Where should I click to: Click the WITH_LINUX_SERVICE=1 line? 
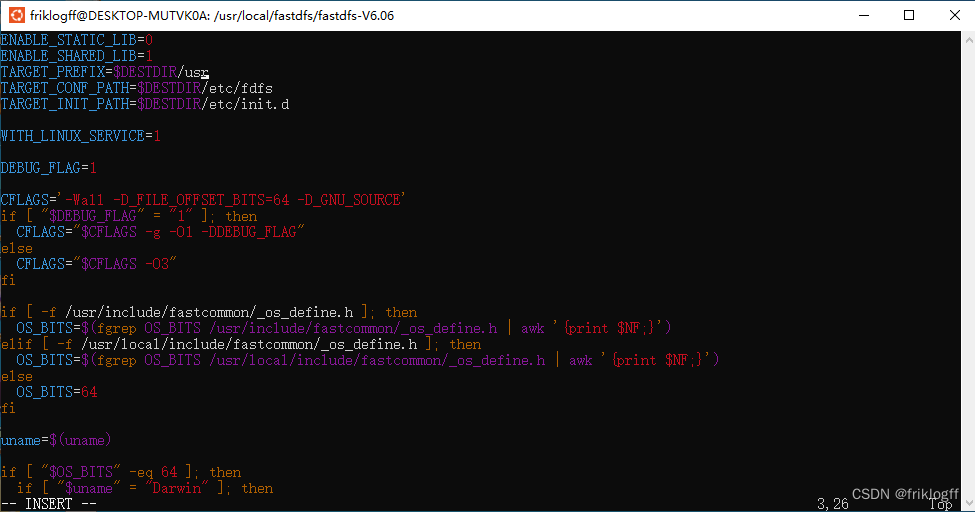pos(81,136)
